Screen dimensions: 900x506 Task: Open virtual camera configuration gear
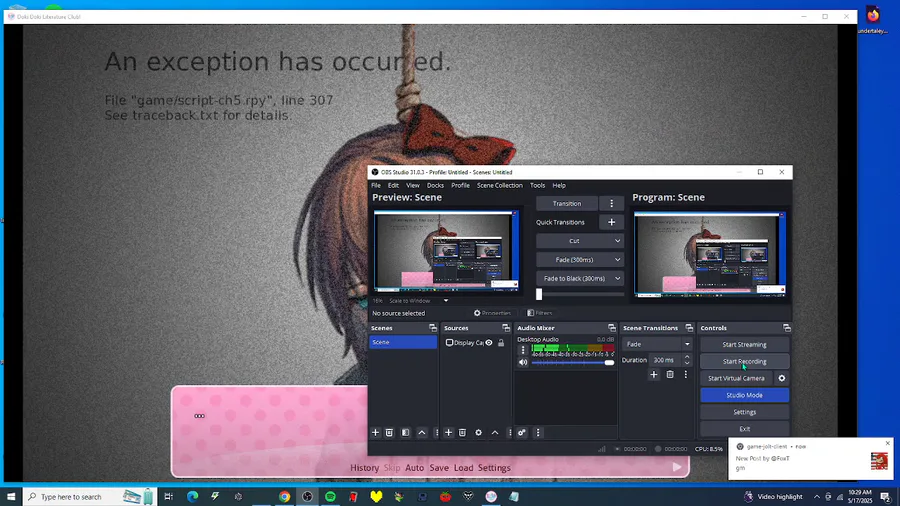(782, 378)
